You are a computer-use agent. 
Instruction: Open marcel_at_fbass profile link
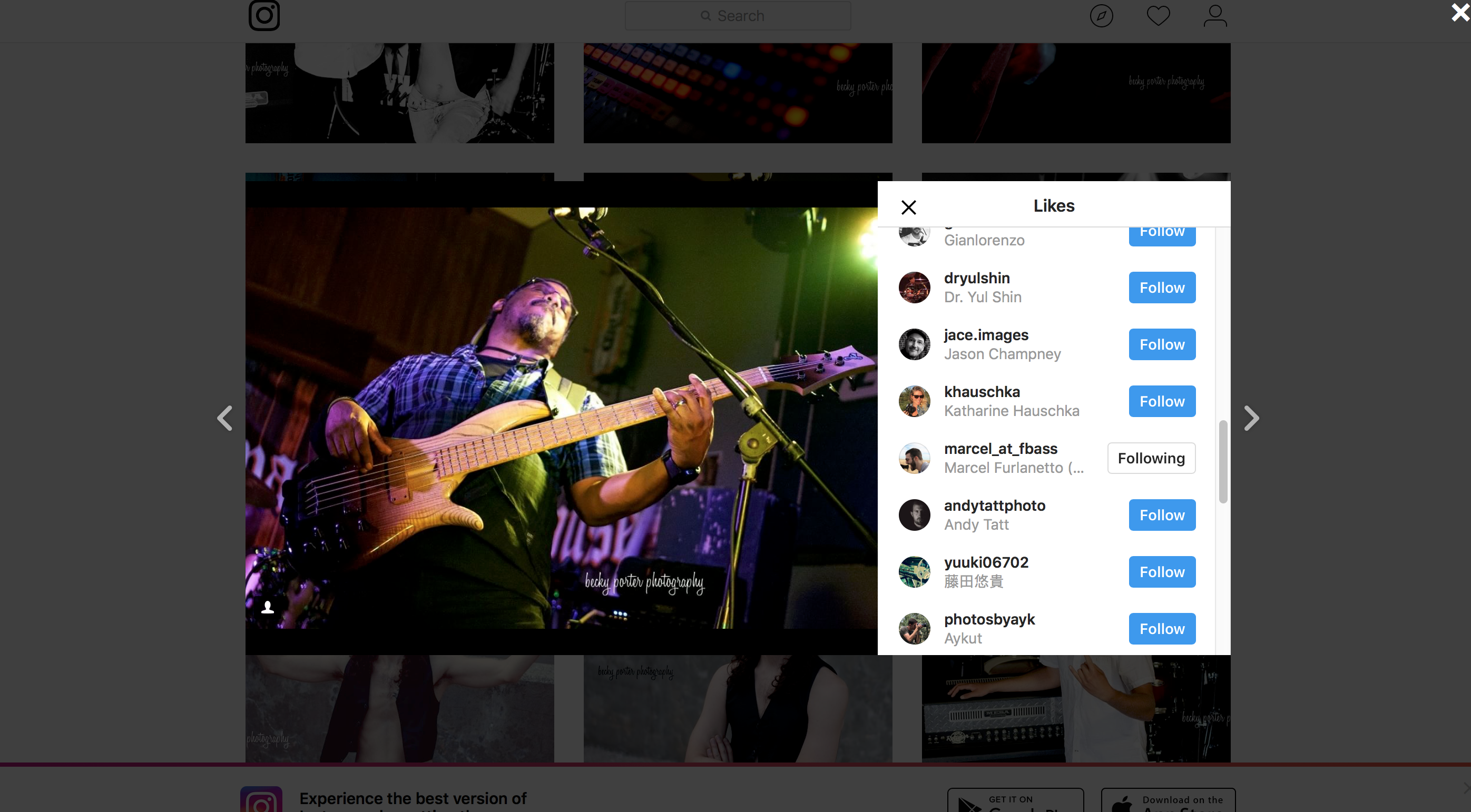(x=1001, y=449)
